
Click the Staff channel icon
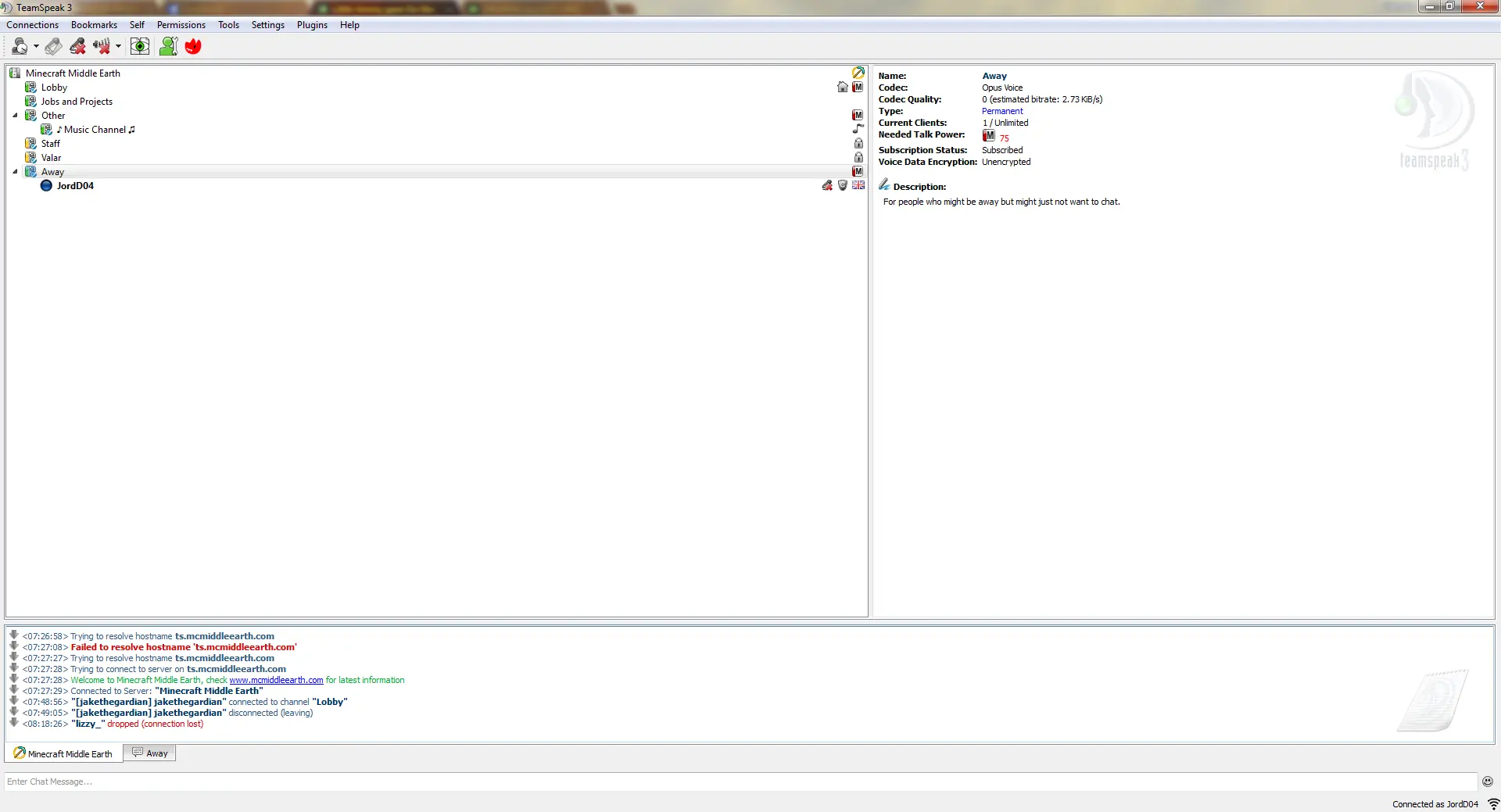pyautogui.click(x=31, y=144)
